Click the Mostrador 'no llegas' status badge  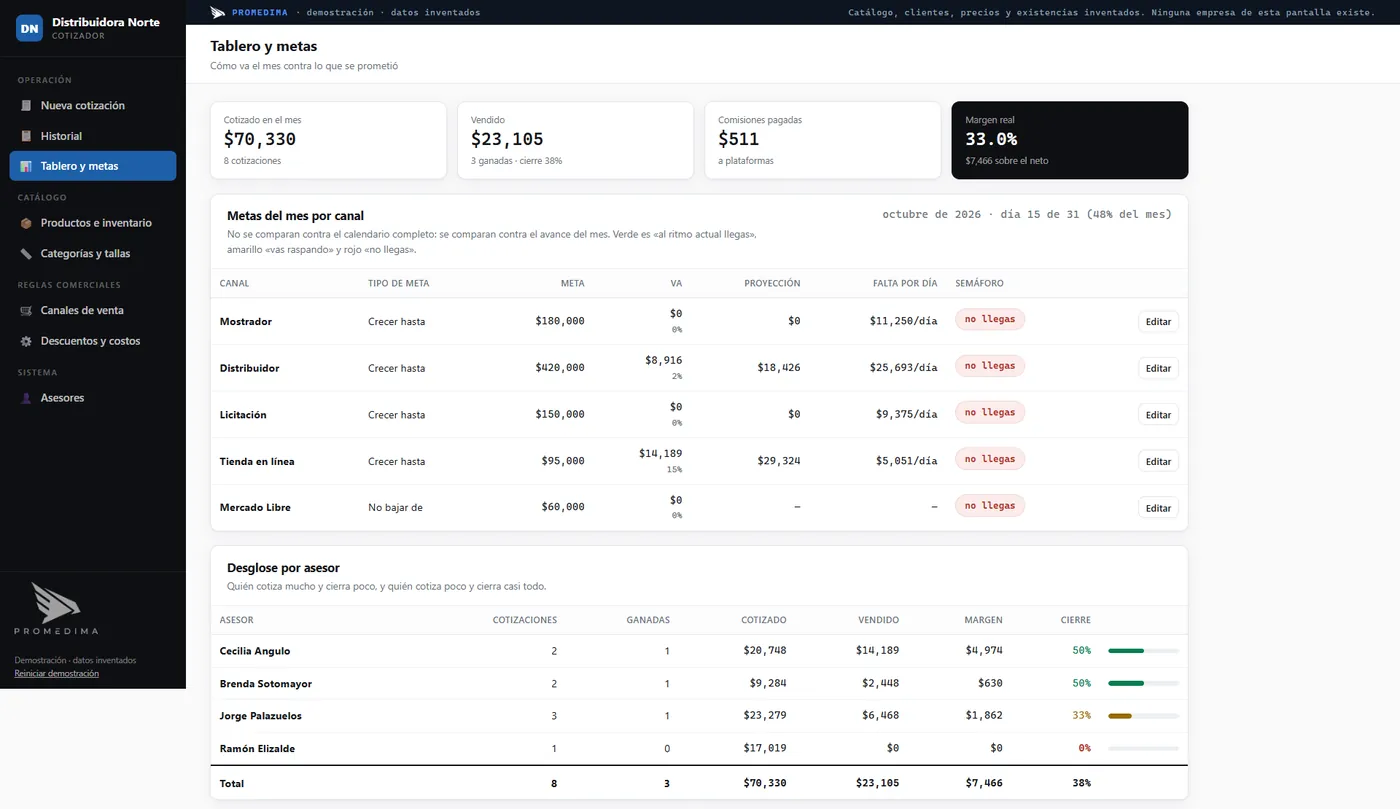click(990, 320)
